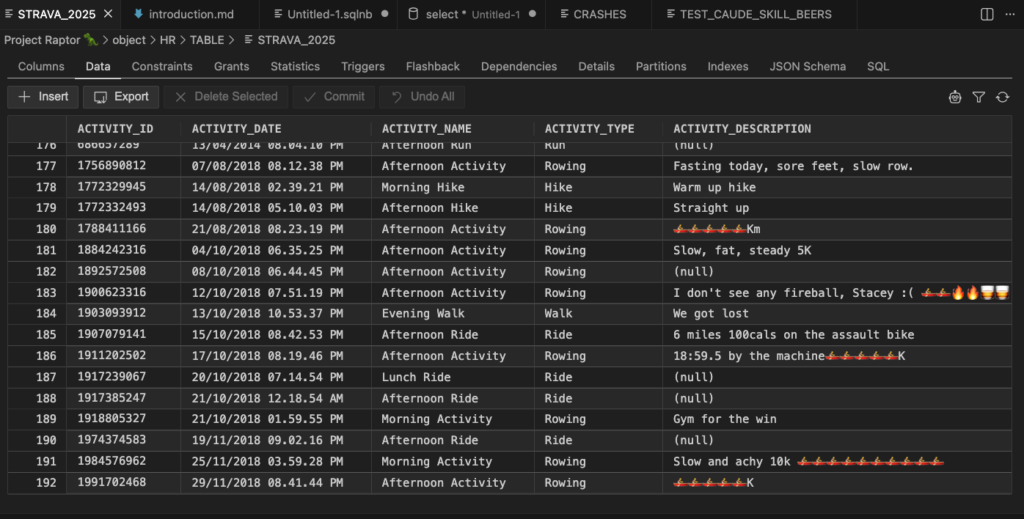The width and height of the screenshot is (1024, 519).
Task: Expand the TABLE breadcrumb segment
Action: (x=207, y=40)
